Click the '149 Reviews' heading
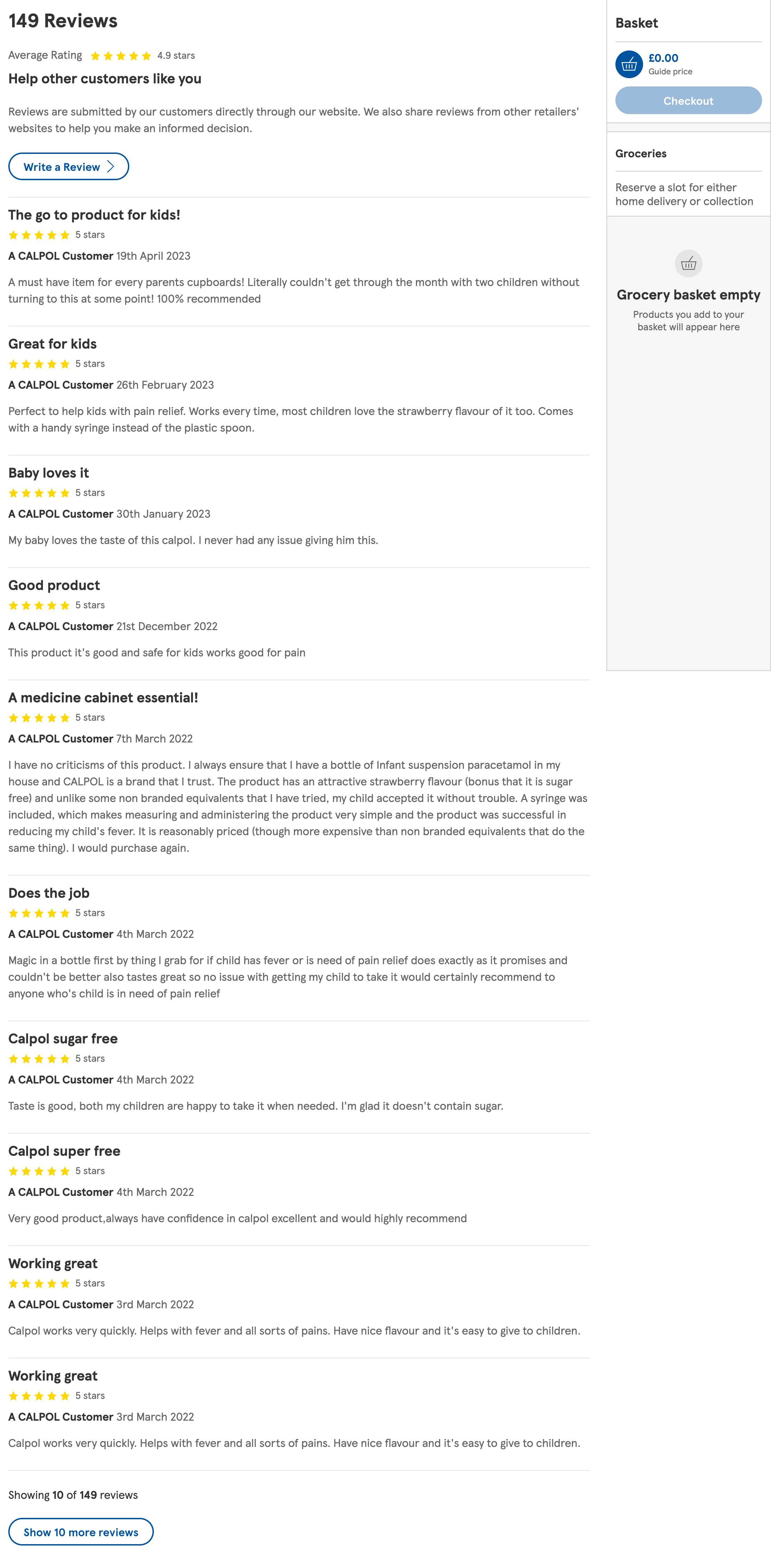Screen dimensions: 771x1568 [x=63, y=21]
